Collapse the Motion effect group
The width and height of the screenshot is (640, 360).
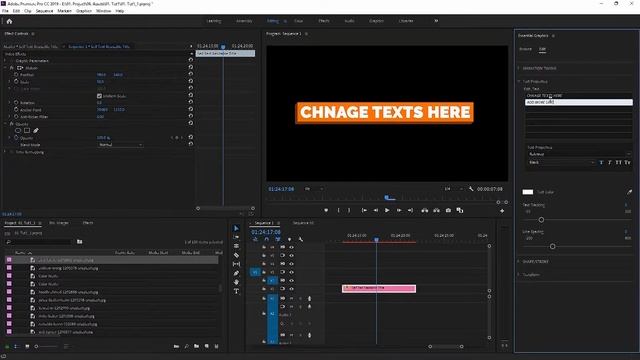(6, 68)
